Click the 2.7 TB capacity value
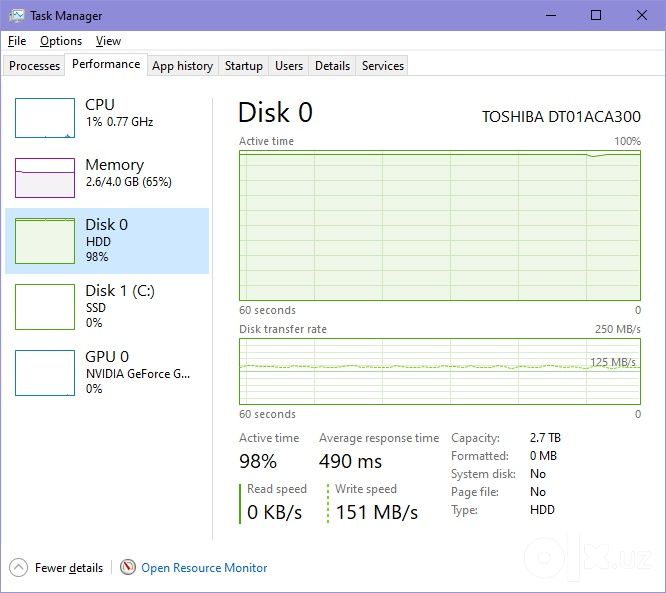Screen dimensions: 666x593 click(545, 438)
